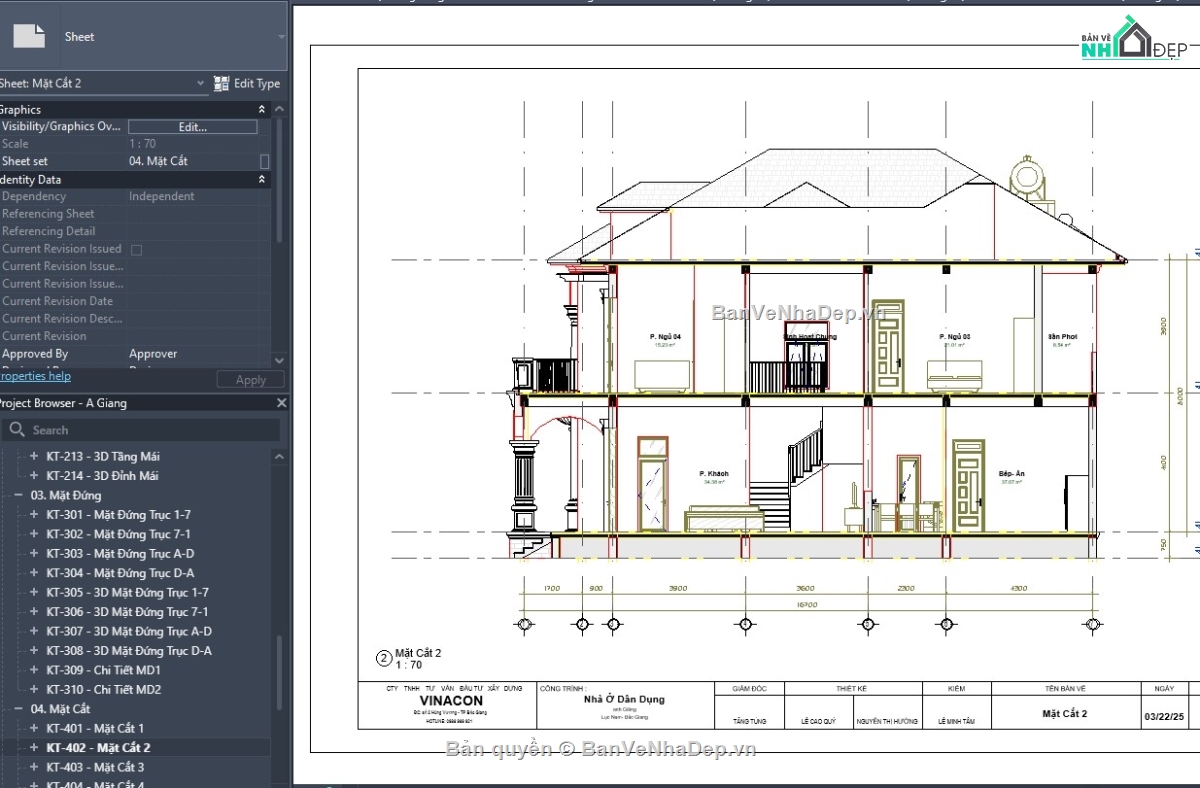This screenshot has height=788, width=1200.
Task: Expand the KT-301 - Mặt Đứng Trục 1-7 node
Action: pyautogui.click(x=34, y=515)
